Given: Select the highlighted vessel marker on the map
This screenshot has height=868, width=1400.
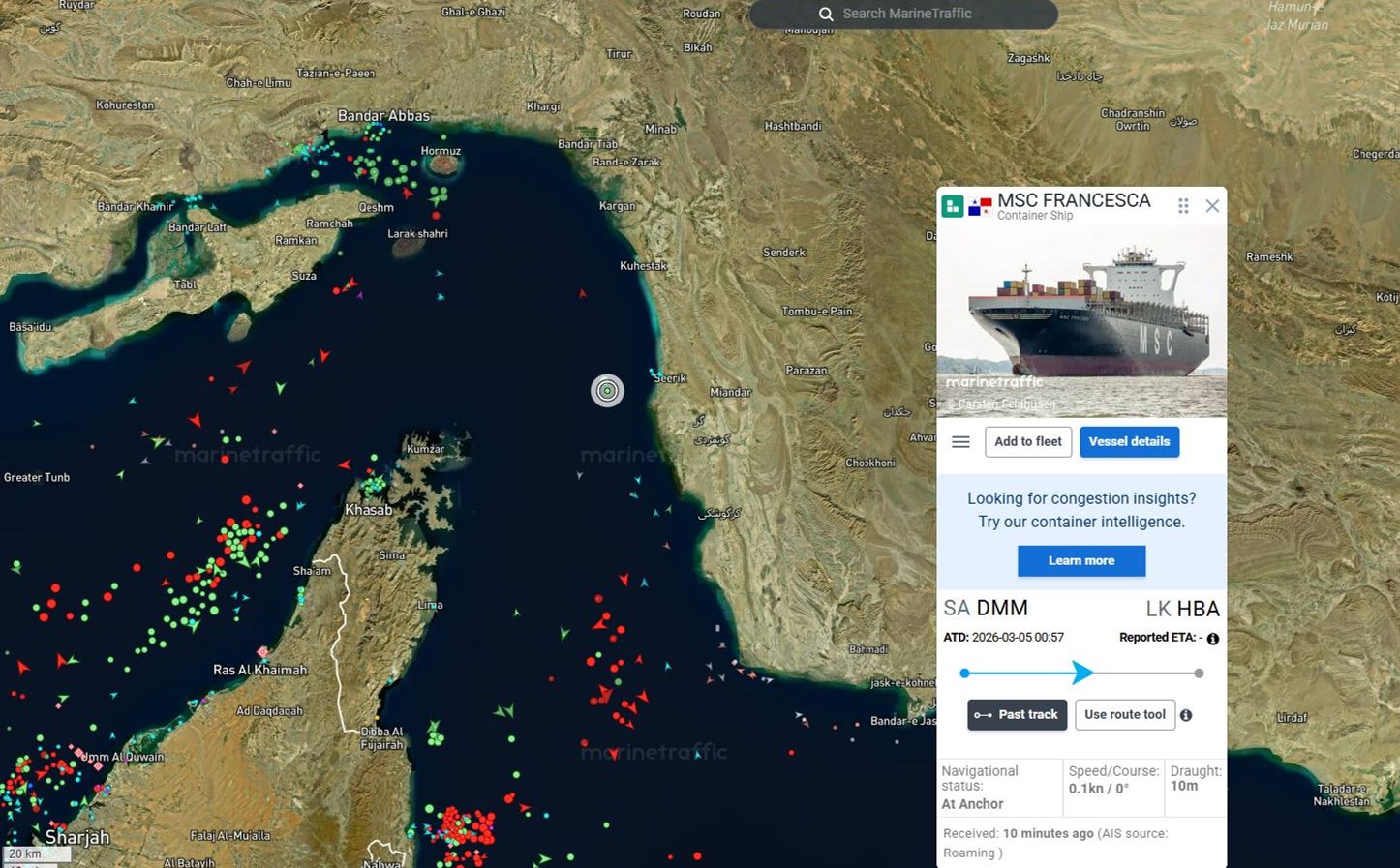Looking at the screenshot, I should 607,390.
